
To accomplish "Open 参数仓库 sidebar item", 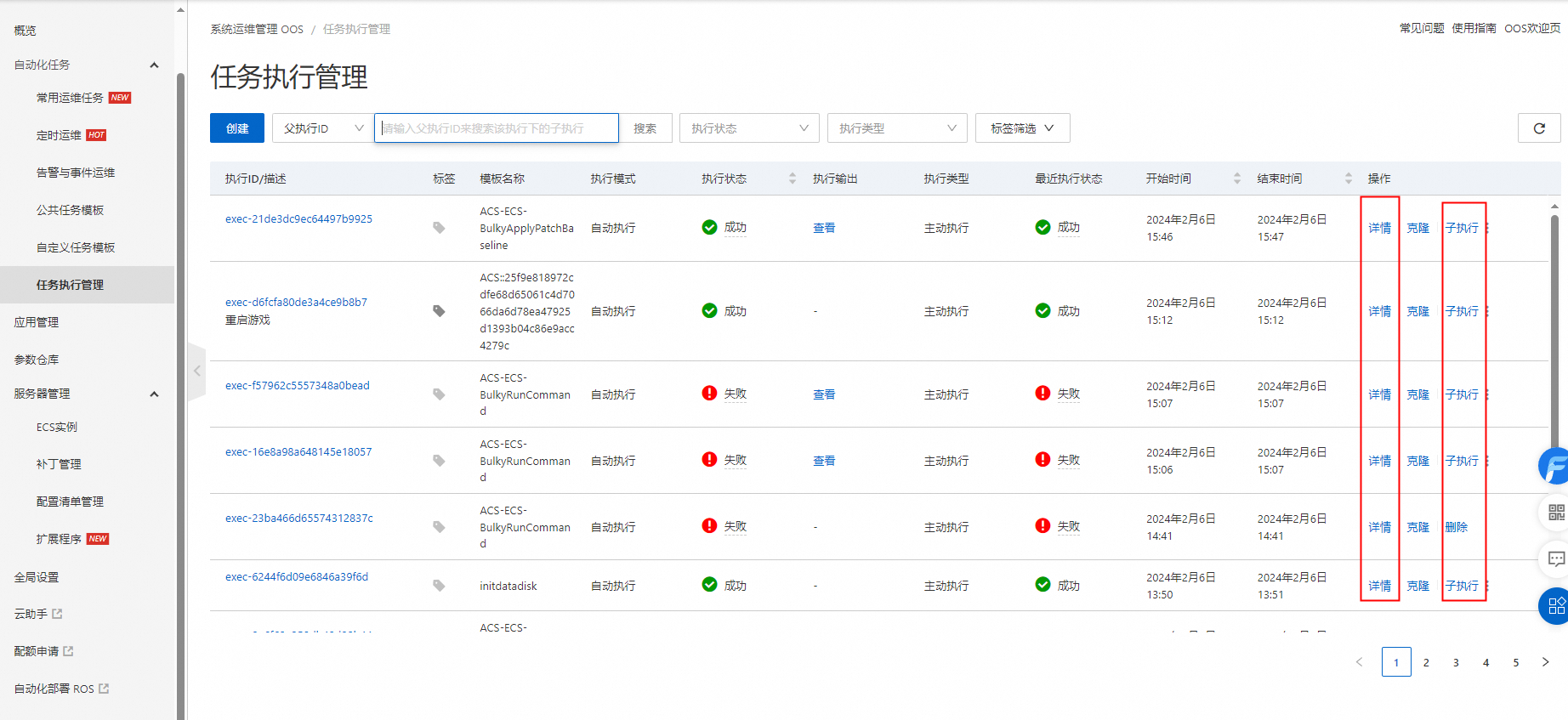I will point(37,360).
